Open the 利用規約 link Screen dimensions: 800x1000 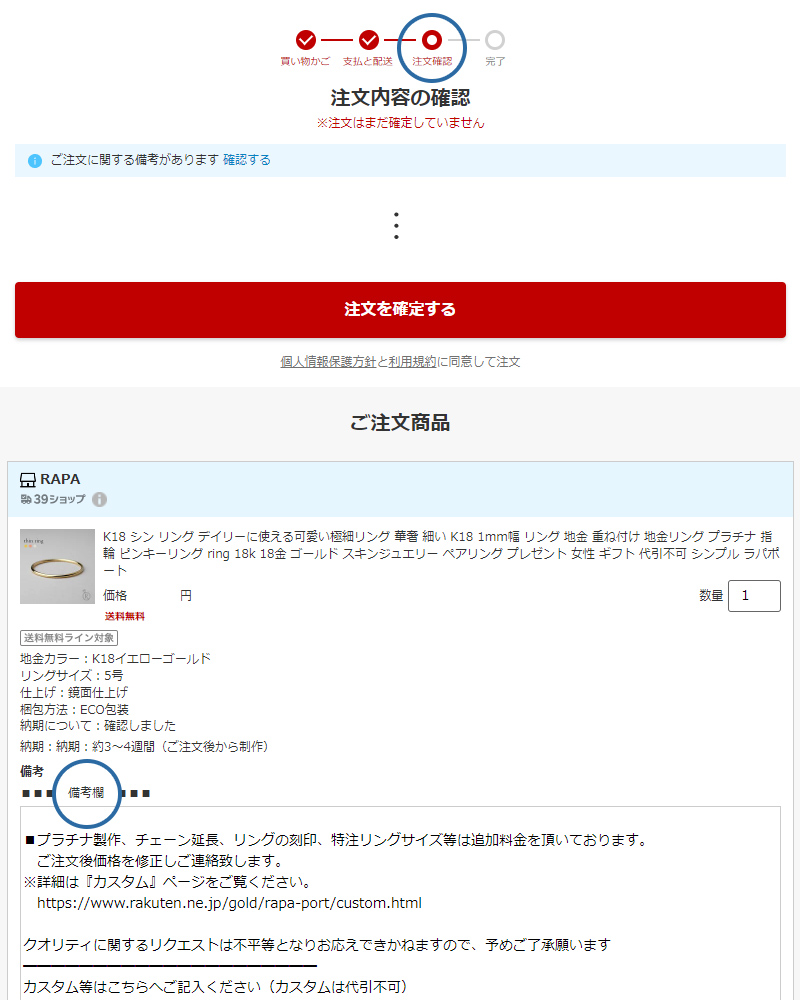click(412, 362)
